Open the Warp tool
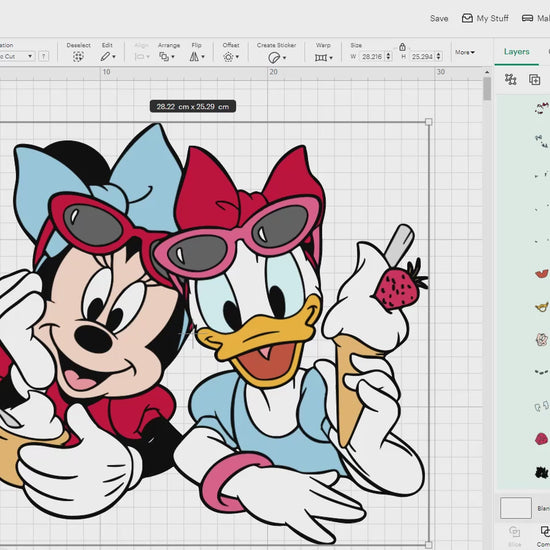550x550 pixels. pyautogui.click(x=321, y=58)
